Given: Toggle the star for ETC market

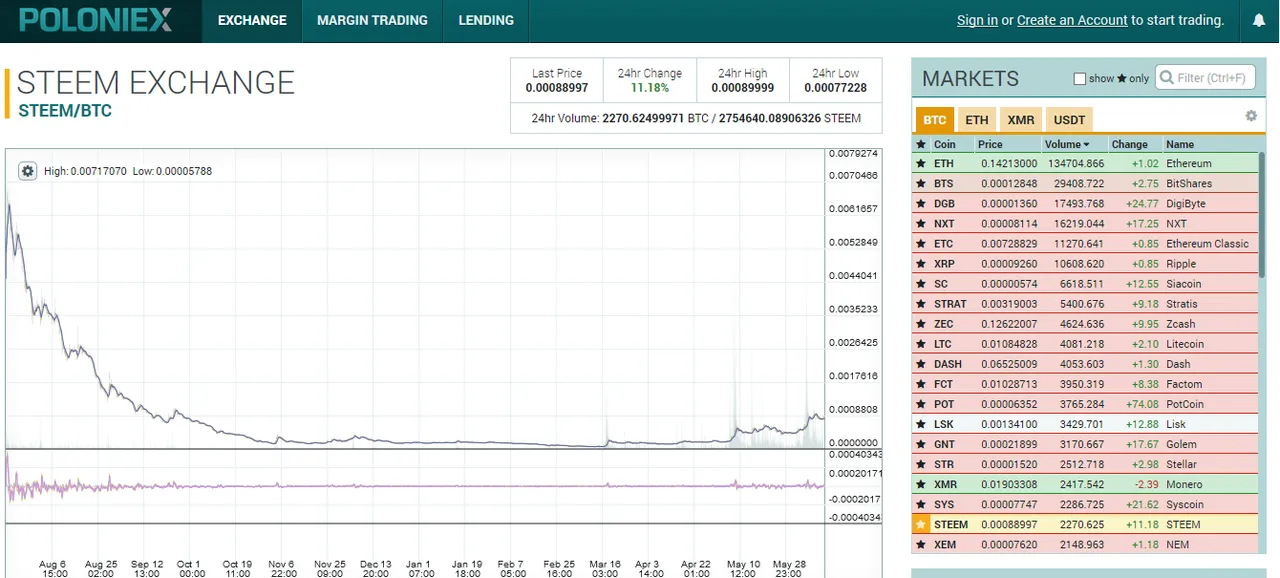Looking at the screenshot, I should click(921, 244).
